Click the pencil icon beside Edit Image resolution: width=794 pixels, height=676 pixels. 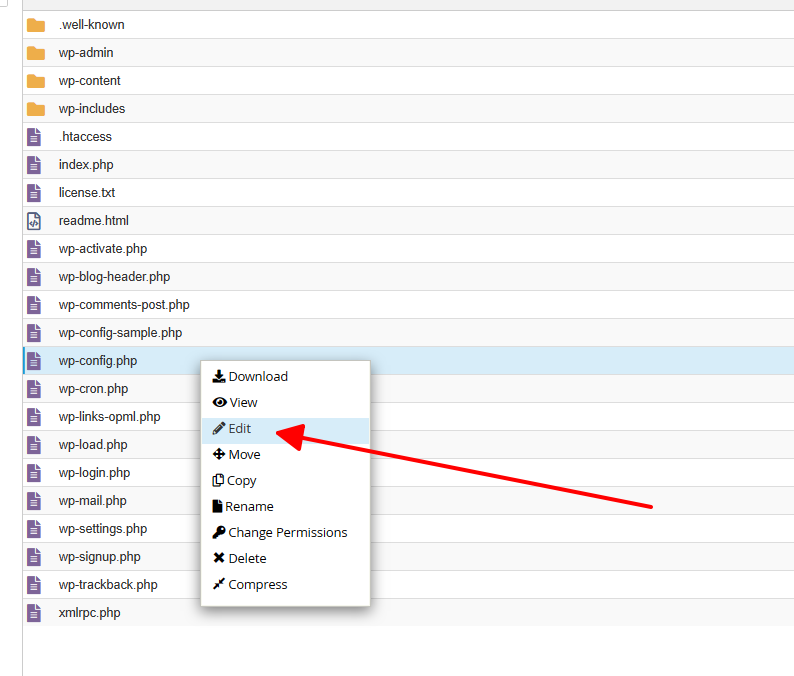[x=219, y=428]
